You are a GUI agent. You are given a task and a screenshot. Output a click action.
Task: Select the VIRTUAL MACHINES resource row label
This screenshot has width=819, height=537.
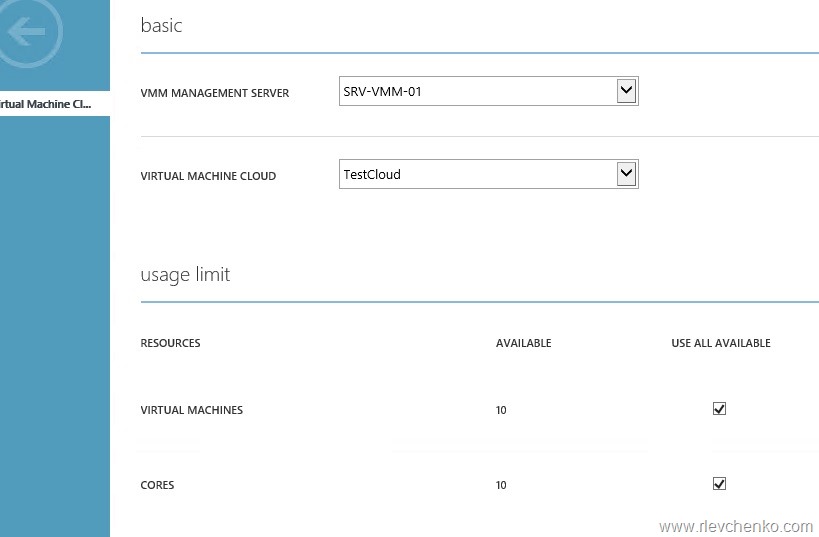(x=191, y=410)
